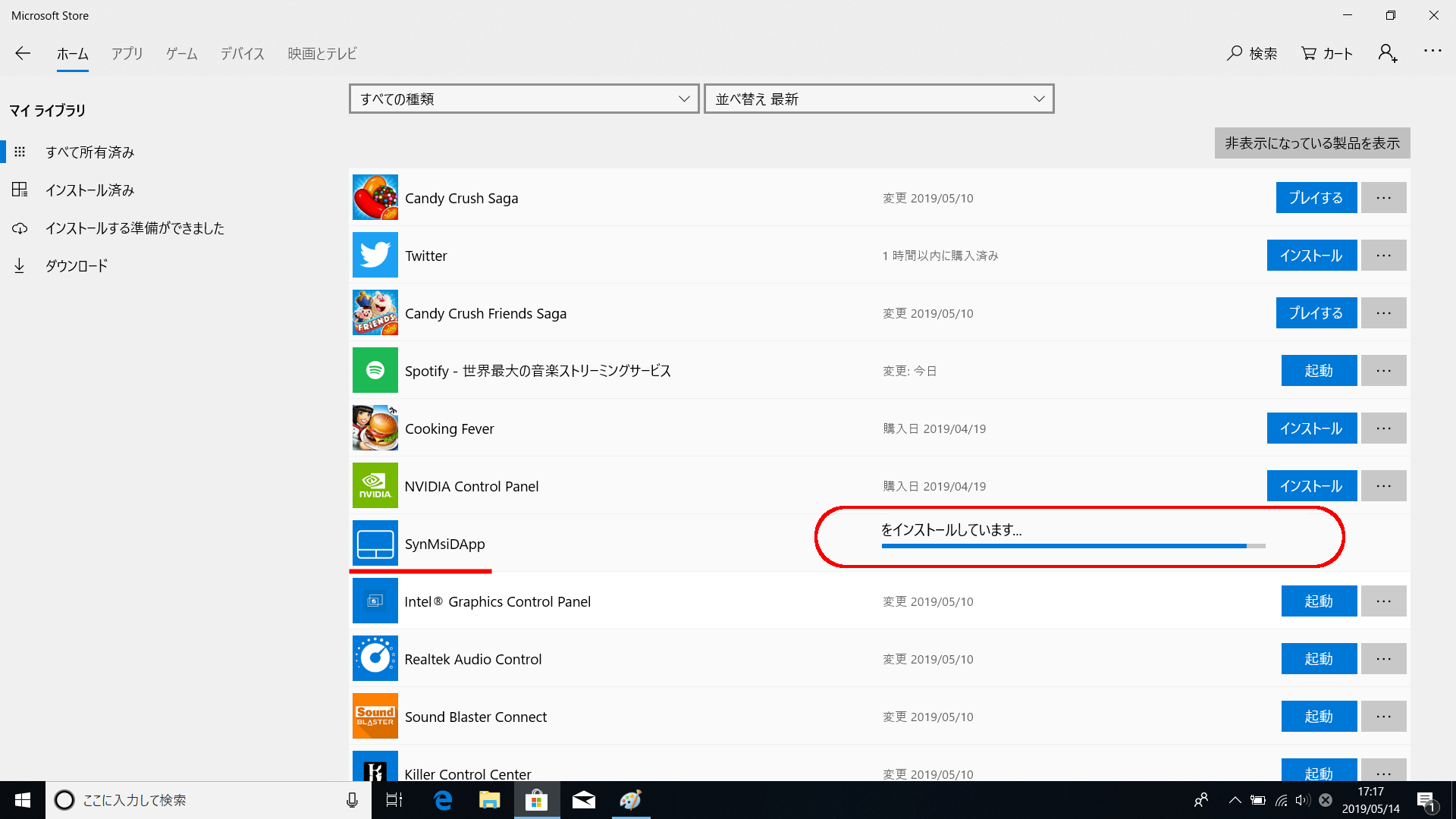This screenshot has height=819, width=1456.
Task: Click the Spotify app icon
Action: (x=375, y=370)
